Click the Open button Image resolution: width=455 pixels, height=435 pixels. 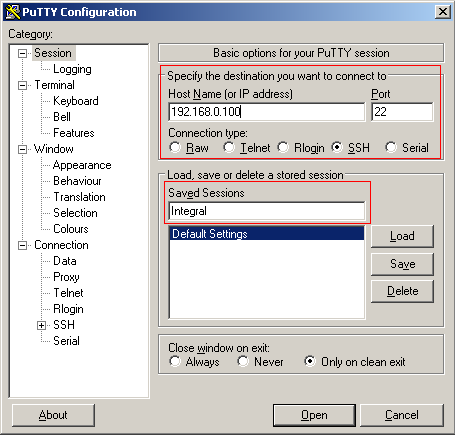click(x=314, y=415)
